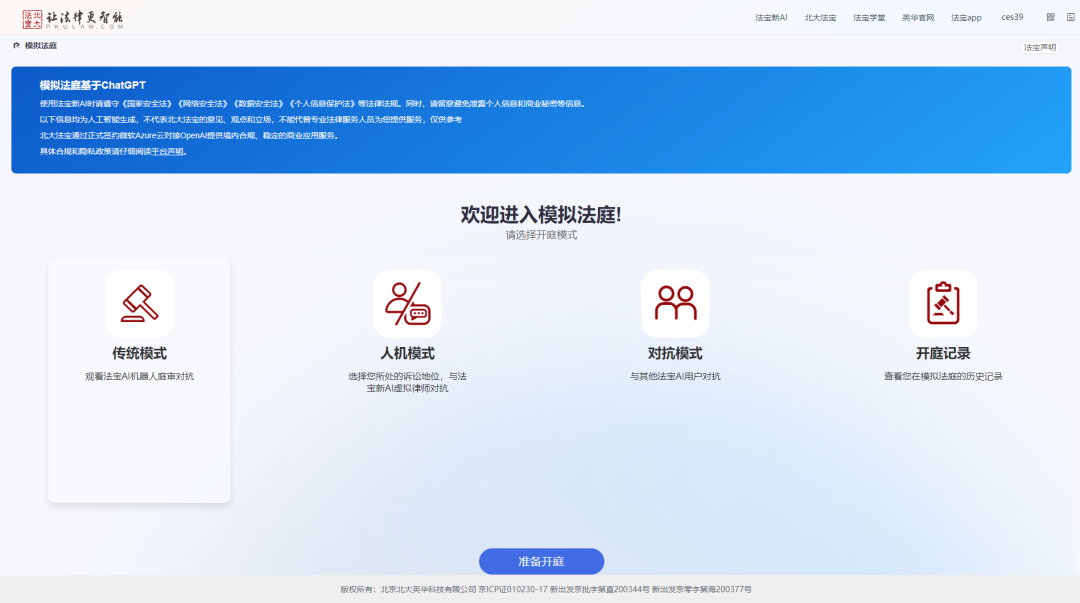Viewport: 1080px width, 603px height.
Task: Go to 北大法宝 in the navigation
Action: pos(820,18)
